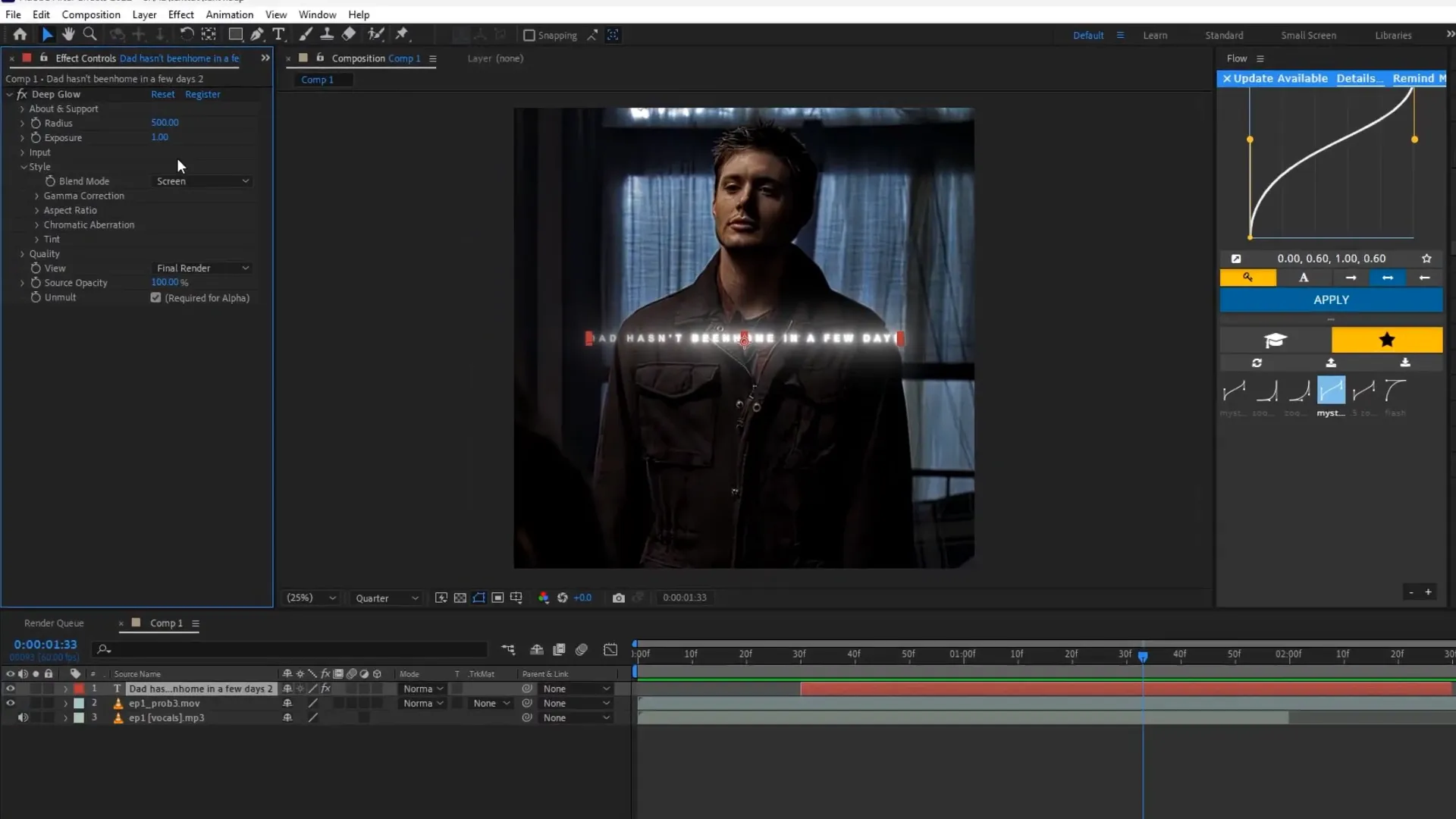Toggle Unmult Required for Alpha checkbox
1456x819 pixels.
[x=155, y=297]
